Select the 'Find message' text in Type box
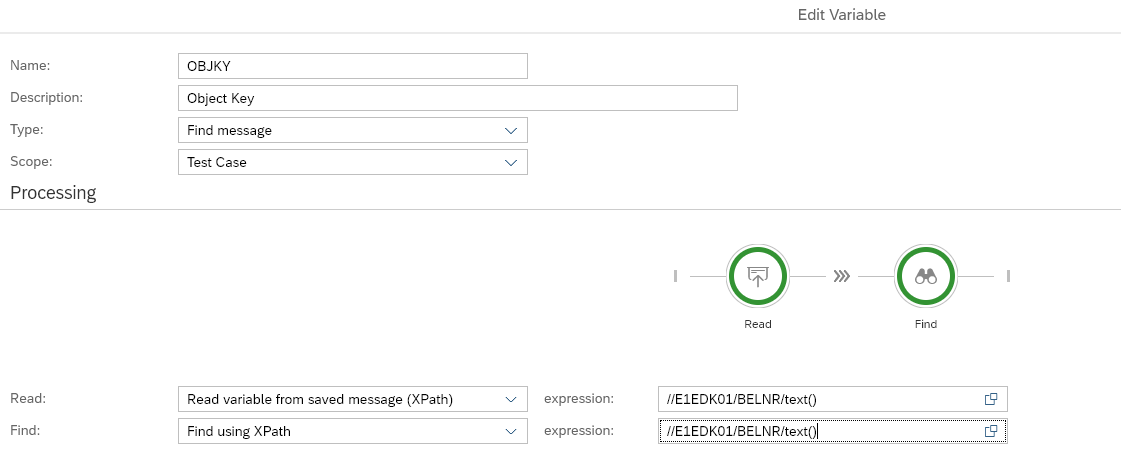This screenshot has width=1121, height=460. pyautogui.click(x=229, y=130)
